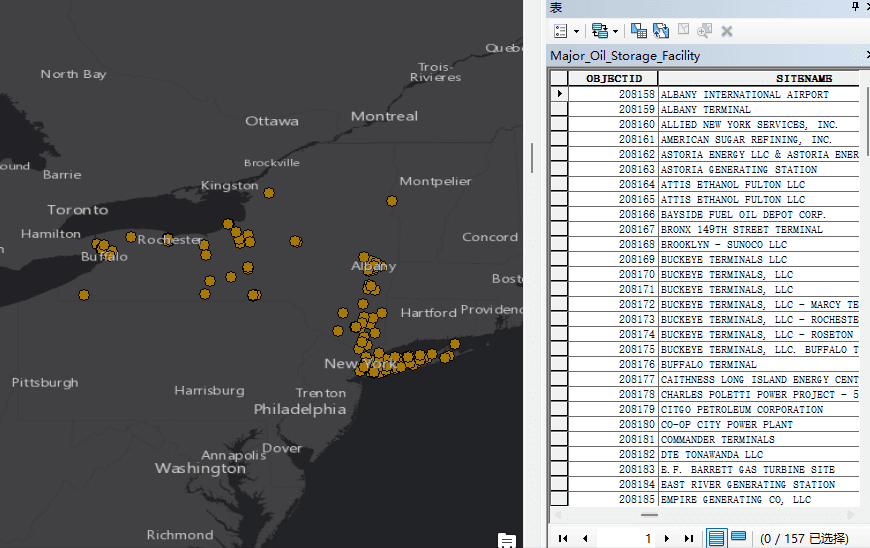Image resolution: width=870 pixels, height=548 pixels.
Task: Pin the table window with the pushpin
Action: pyautogui.click(x=855, y=6)
